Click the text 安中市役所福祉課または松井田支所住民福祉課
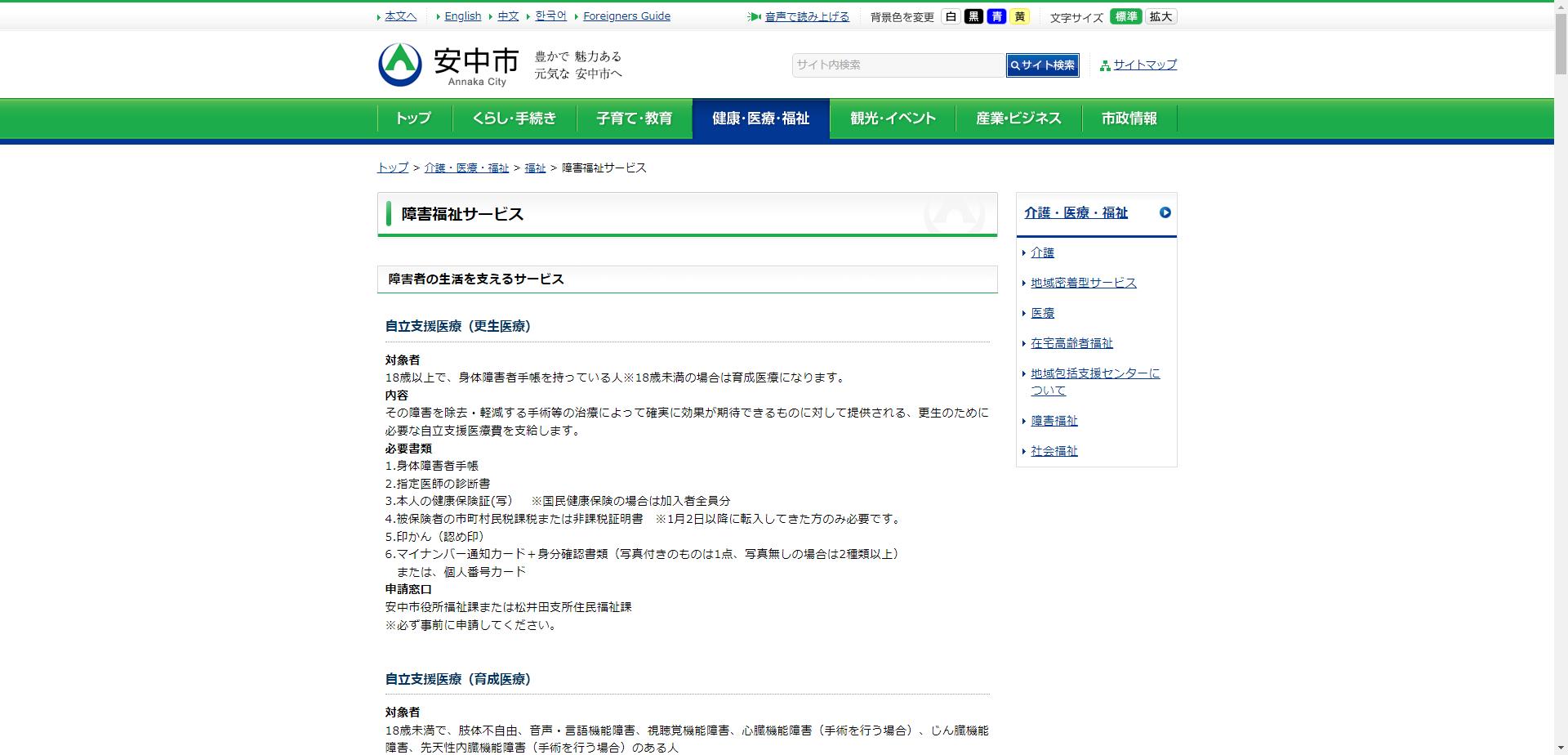The width and height of the screenshot is (1568, 755). tap(509, 607)
